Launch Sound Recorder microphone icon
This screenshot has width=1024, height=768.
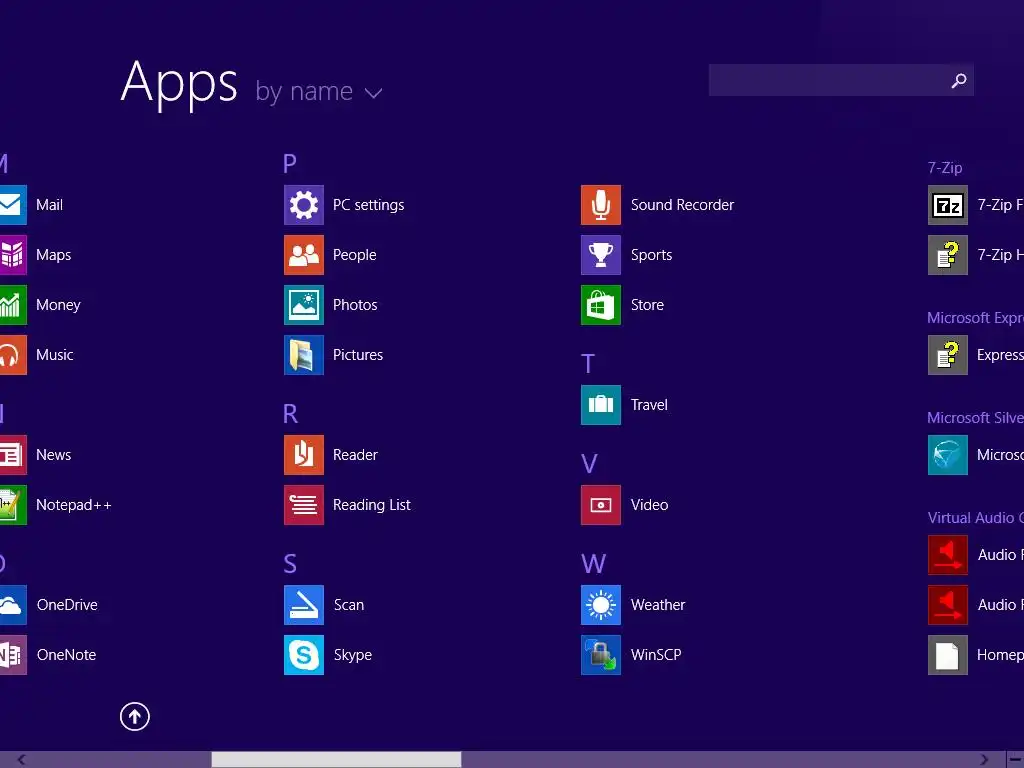[601, 204]
